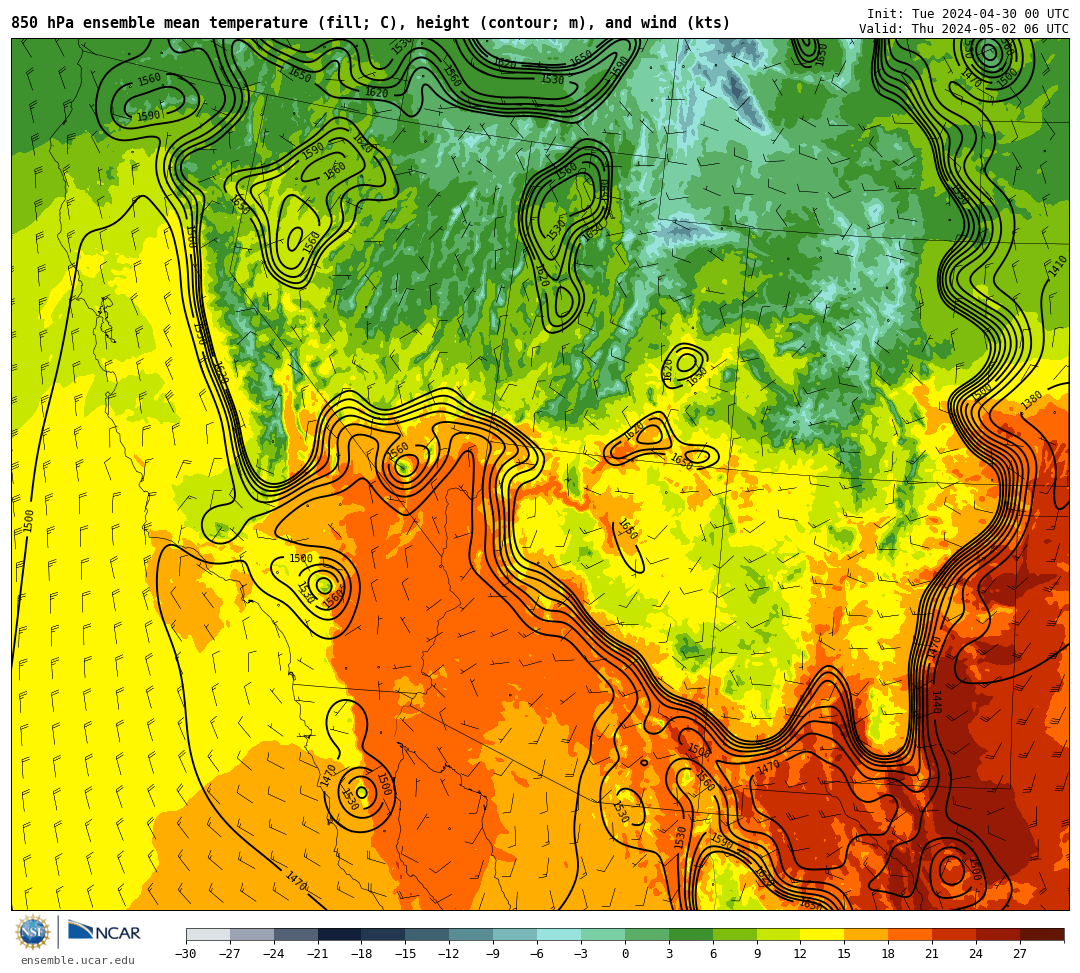The width and height of the screenshot is (1080, 973).
Task: Pick the yellow colorbar swatch between 12 and 15
Action: 822,934
